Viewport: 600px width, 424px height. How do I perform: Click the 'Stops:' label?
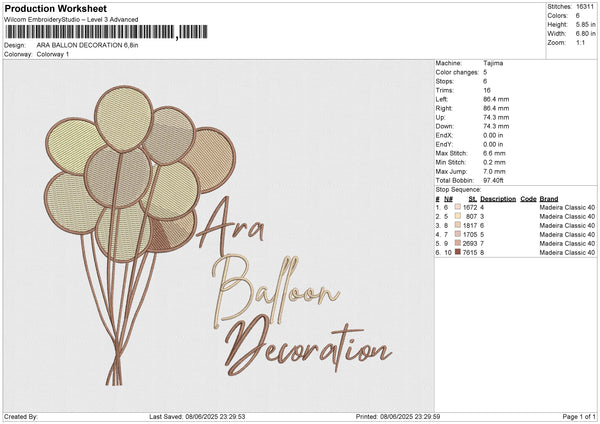[x=445, y=81]
